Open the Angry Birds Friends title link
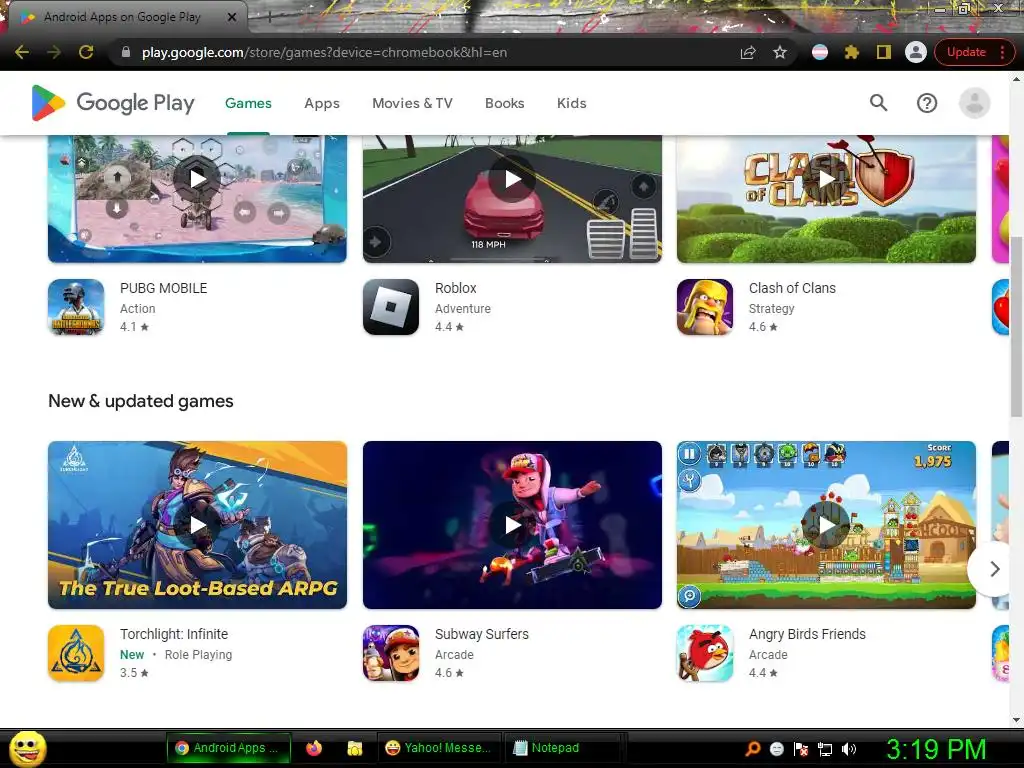 click(x=807, y=634)
